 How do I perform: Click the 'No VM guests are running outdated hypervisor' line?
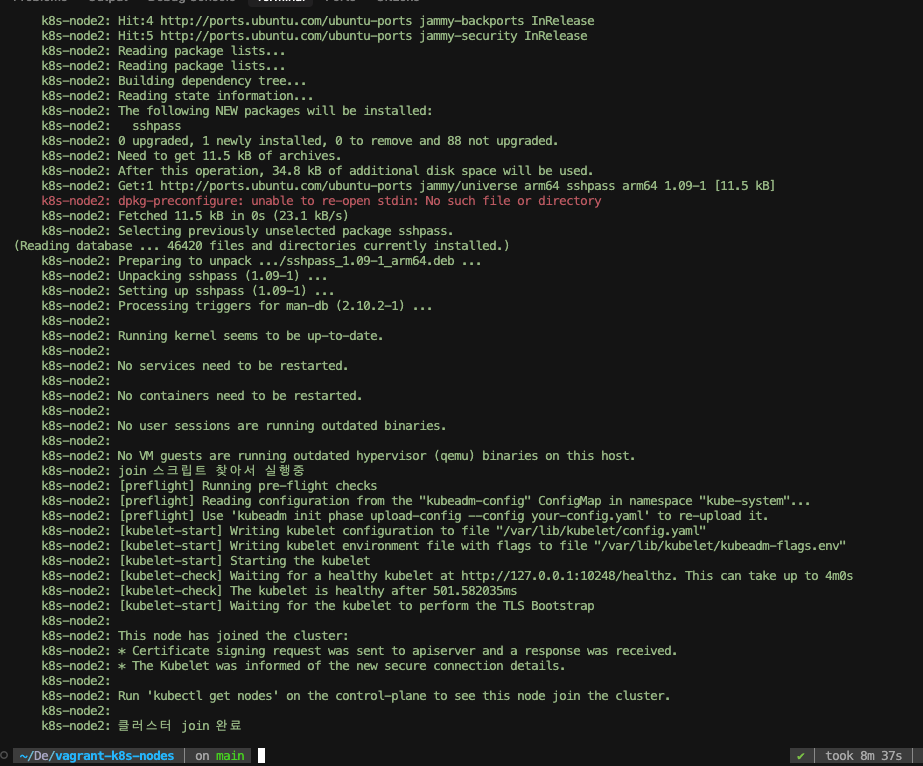click(x=338, y=456)
